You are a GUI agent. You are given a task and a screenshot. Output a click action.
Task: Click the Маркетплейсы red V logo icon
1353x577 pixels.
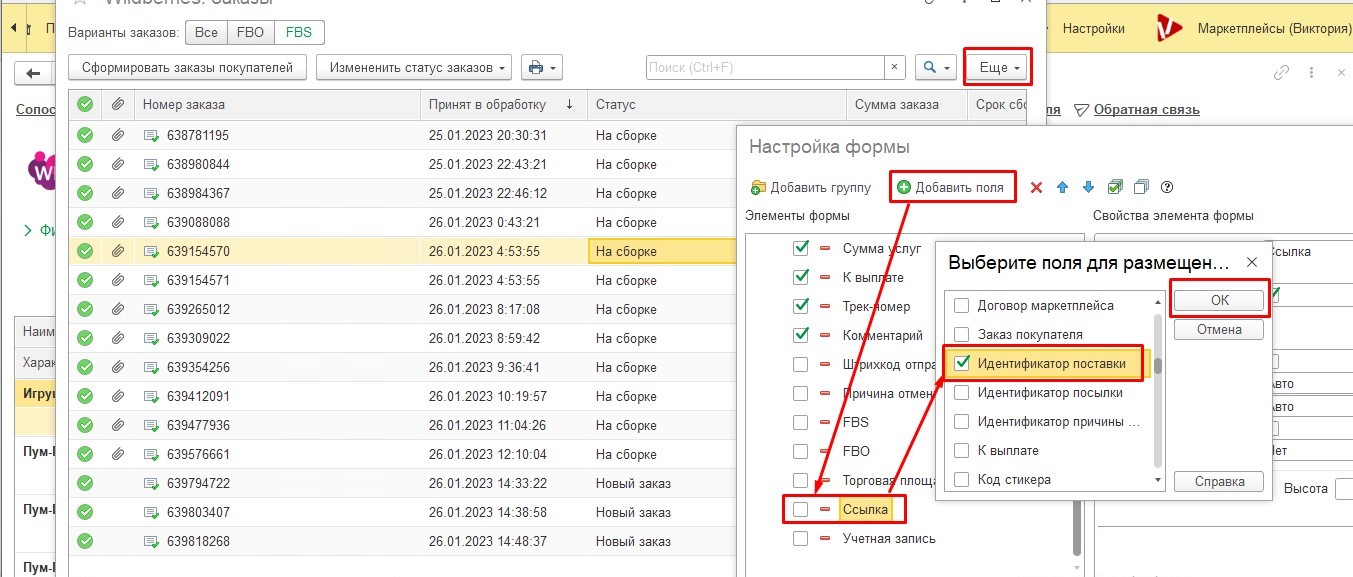tap(1168, 29)
